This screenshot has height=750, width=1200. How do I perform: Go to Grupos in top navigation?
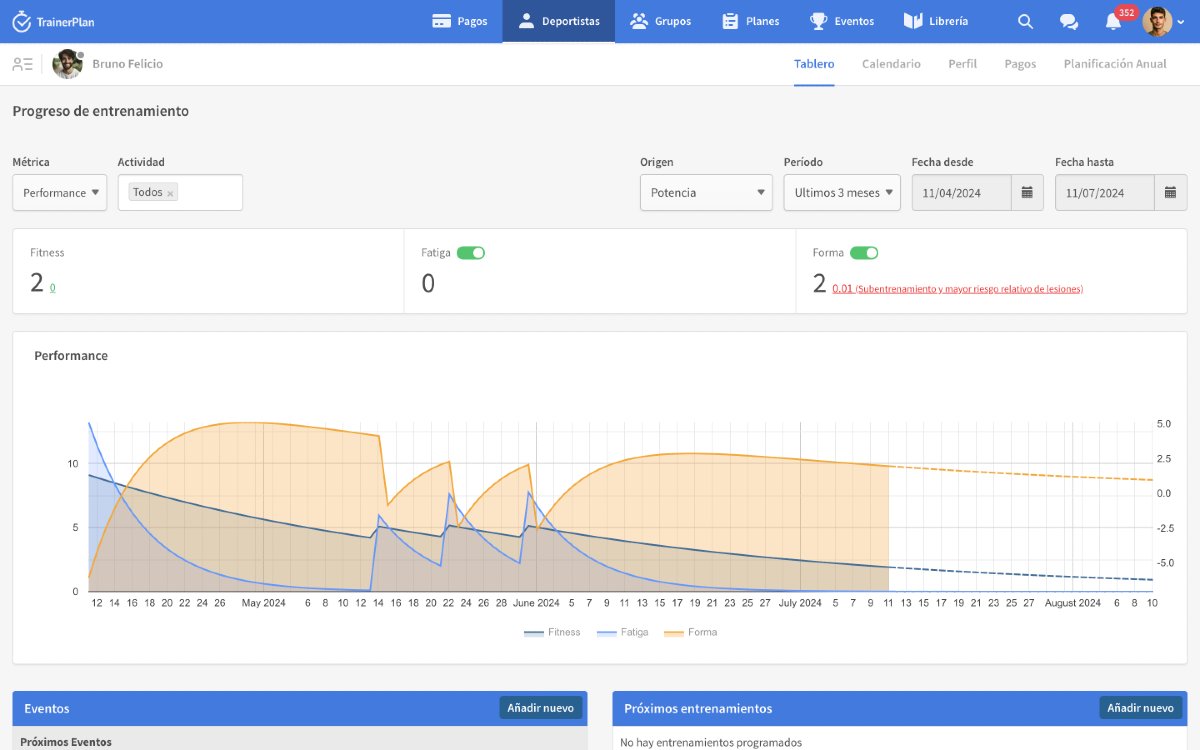pyautogui.click(x=660, y=21)
